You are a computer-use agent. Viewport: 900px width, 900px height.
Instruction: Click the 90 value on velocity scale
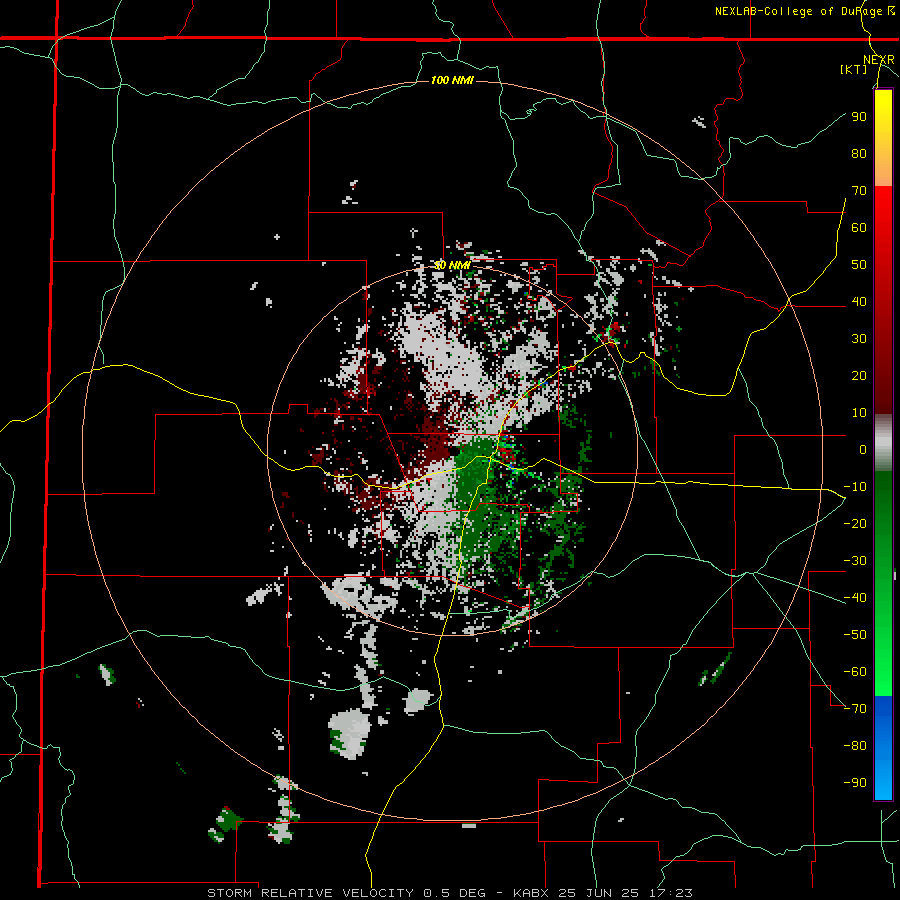pos(859,117)
